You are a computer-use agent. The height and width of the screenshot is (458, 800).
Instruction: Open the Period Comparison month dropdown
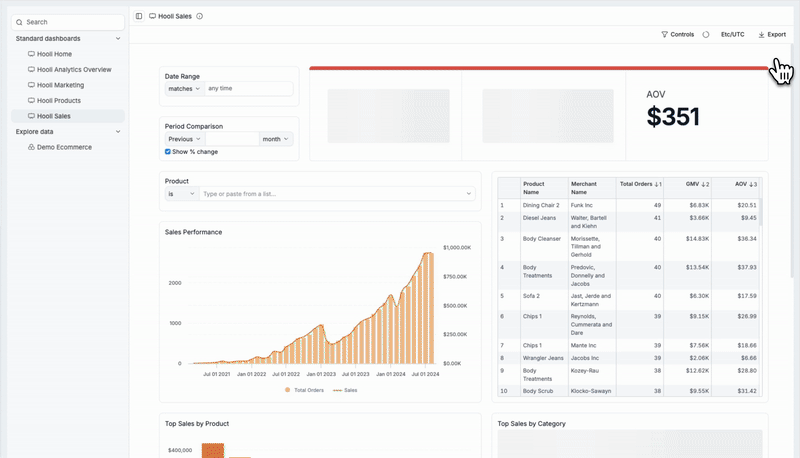click(x=275, y=139)
